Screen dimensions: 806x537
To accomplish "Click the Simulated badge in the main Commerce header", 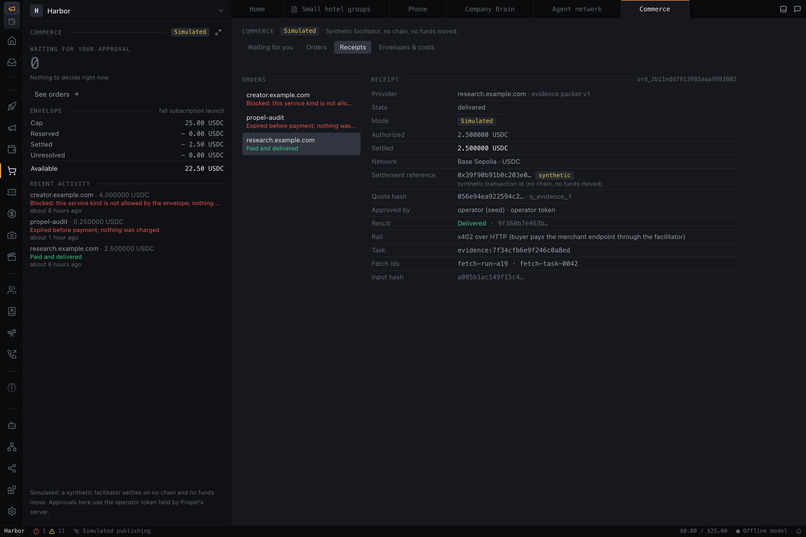I will (x=300, y=31).
